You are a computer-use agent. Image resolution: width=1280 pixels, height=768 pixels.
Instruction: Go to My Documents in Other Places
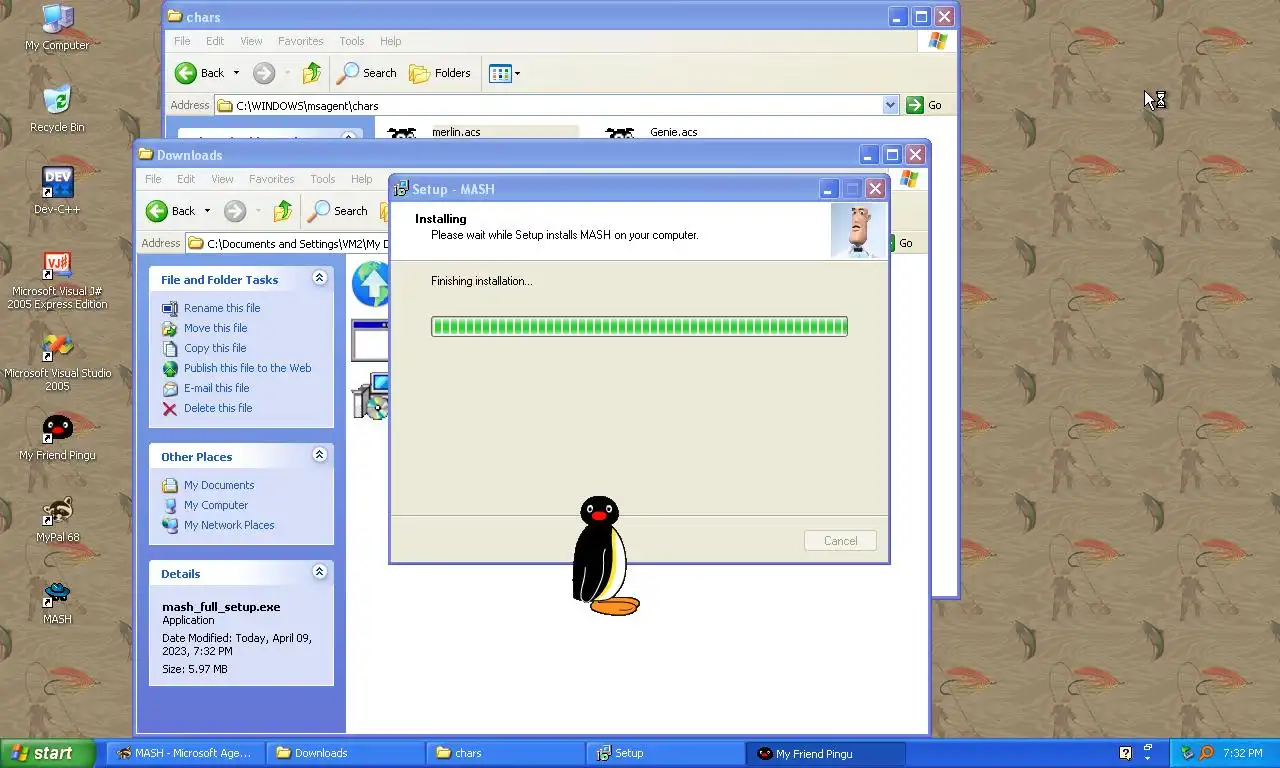click(x=219, y=485)
